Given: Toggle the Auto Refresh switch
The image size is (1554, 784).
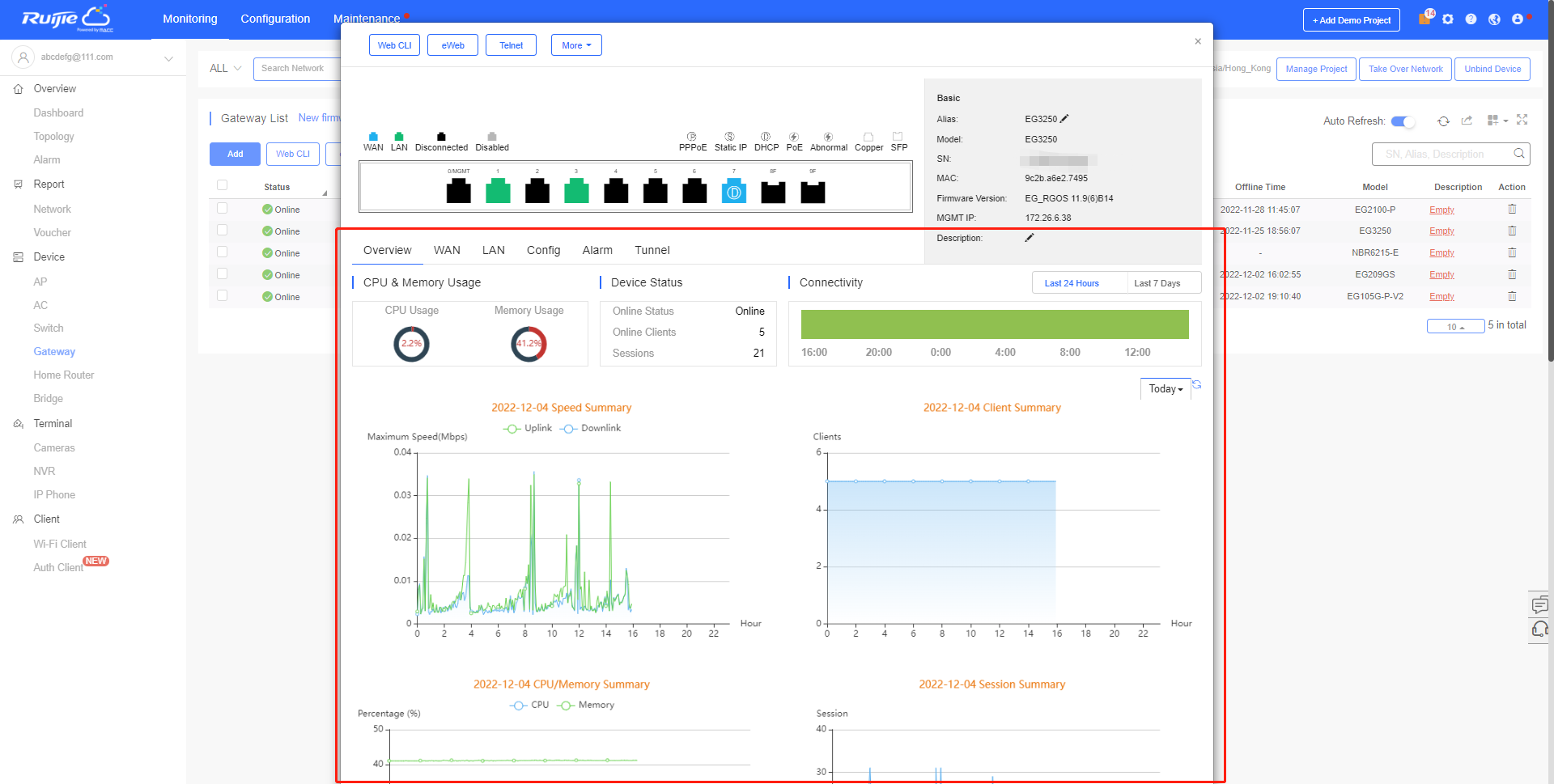Looking at the screenshot, I should (1403, 121).
